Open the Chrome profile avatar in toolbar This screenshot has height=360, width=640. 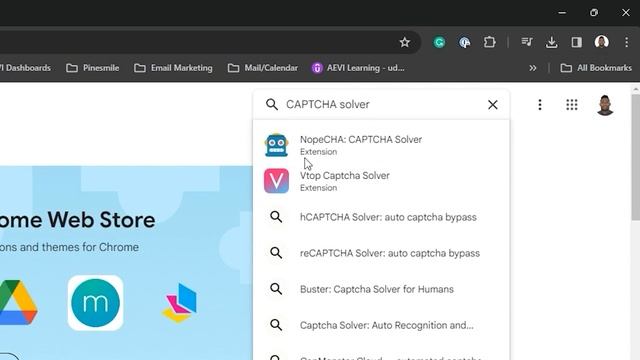(602, 42)
